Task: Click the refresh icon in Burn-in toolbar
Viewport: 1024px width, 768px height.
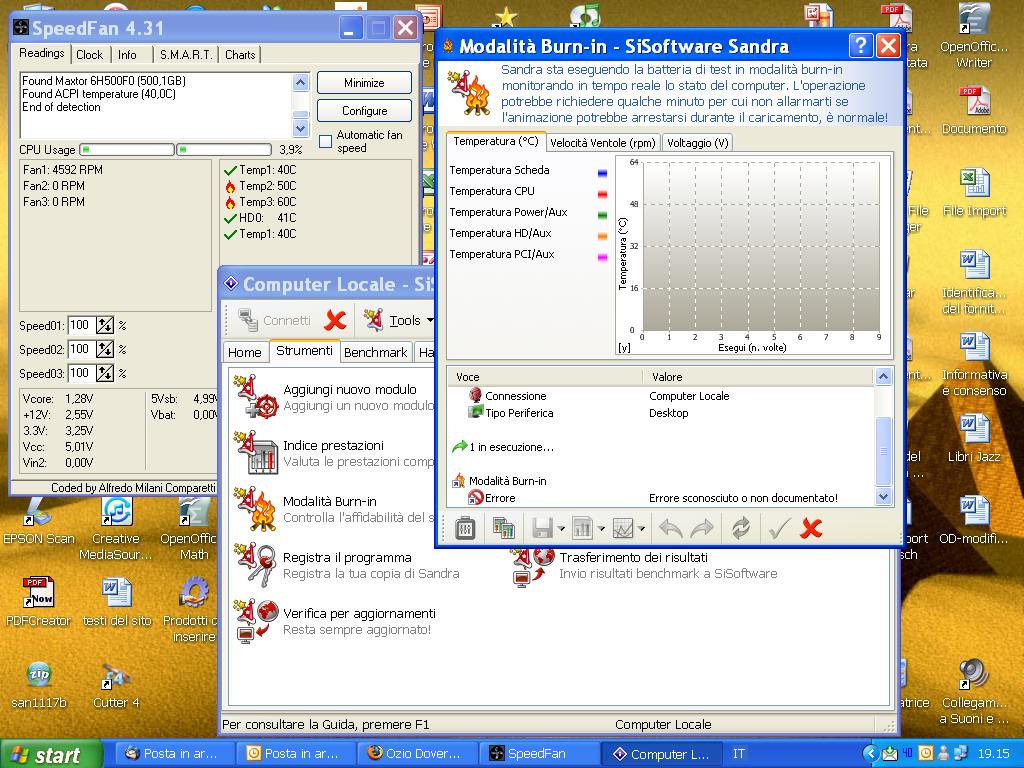Action: tap(741, 528)
